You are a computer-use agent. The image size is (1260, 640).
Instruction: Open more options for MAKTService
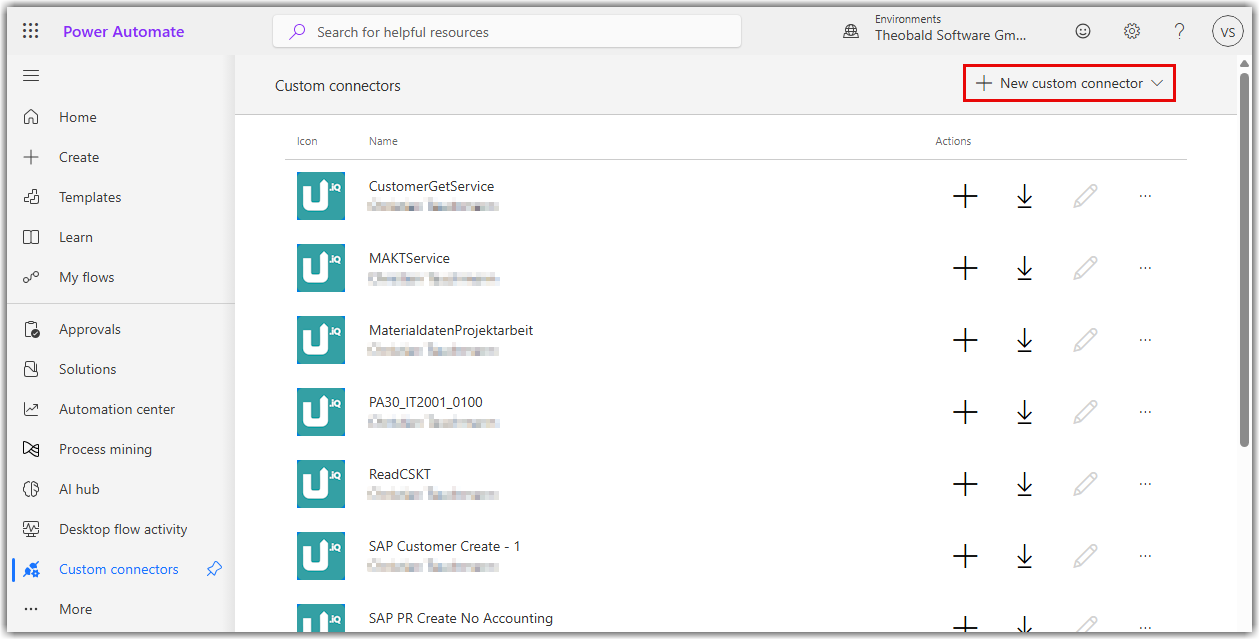1145,268
